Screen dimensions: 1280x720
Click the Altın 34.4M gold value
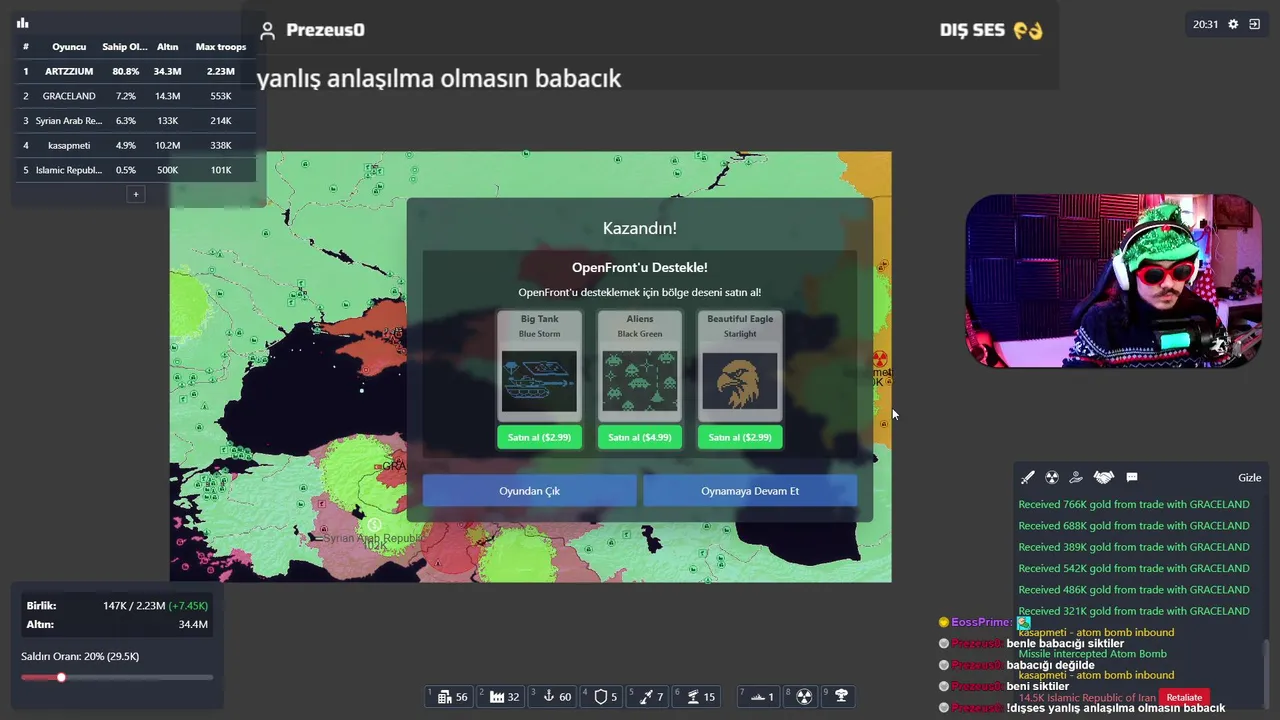[193, 625]
